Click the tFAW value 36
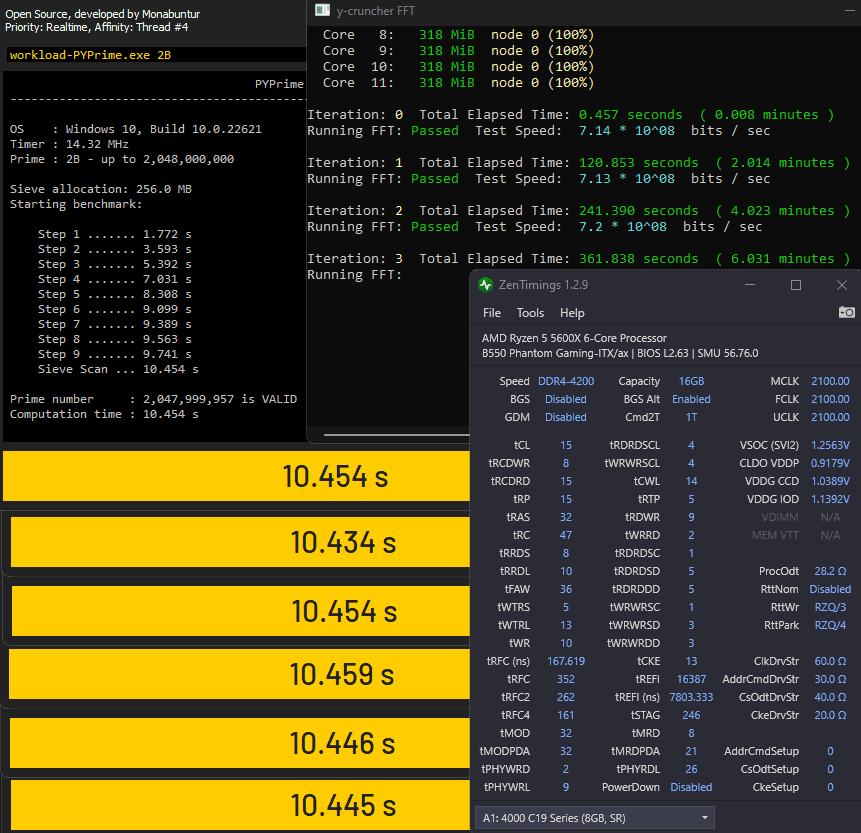The height and width of the screenshot is (833, 861). [x=566, y=589]
